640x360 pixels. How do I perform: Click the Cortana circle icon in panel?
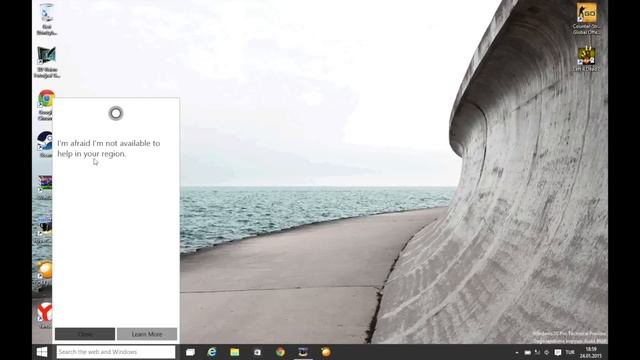(x=116, y=113)
